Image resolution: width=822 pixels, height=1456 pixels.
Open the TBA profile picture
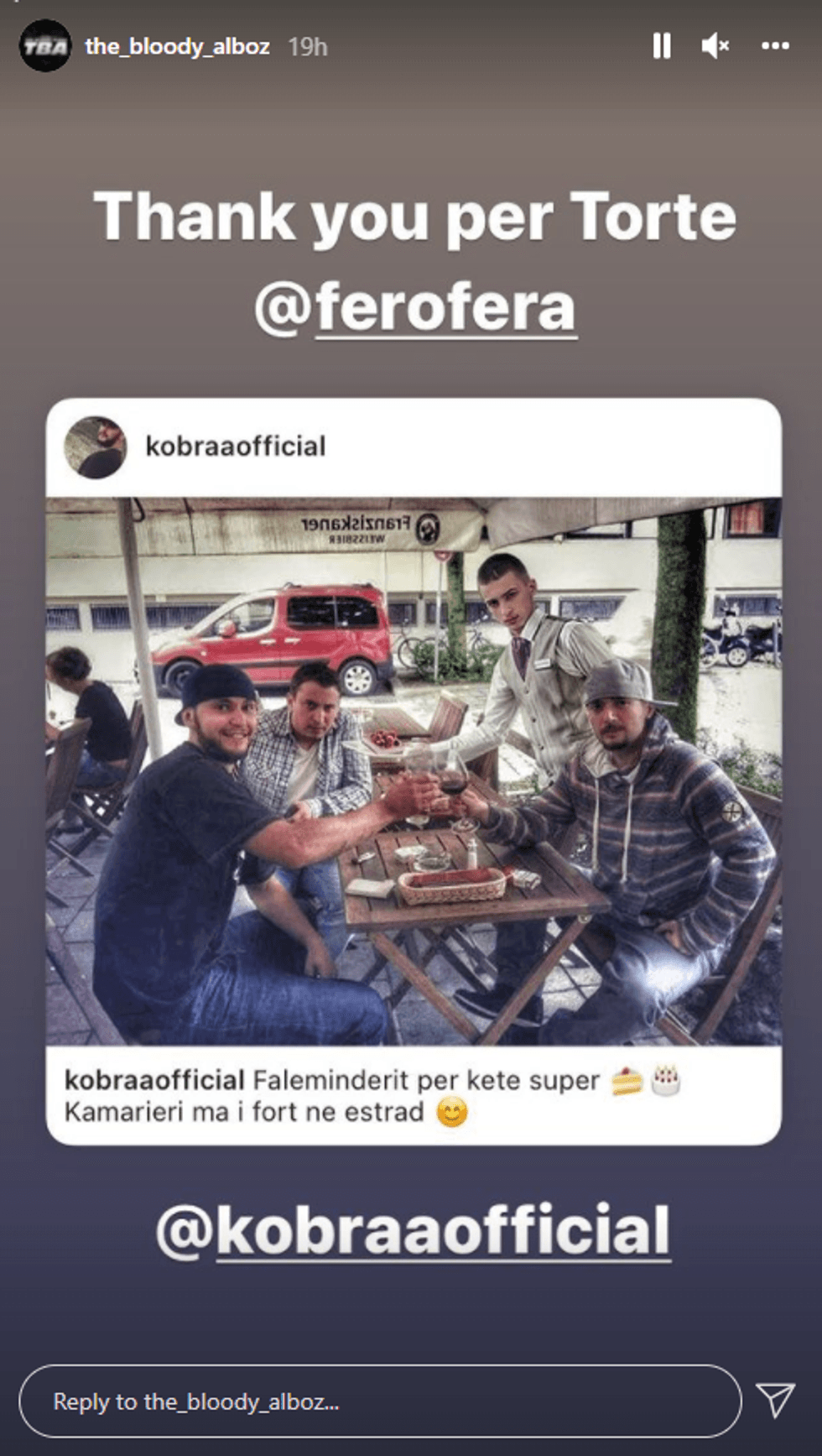45,46
